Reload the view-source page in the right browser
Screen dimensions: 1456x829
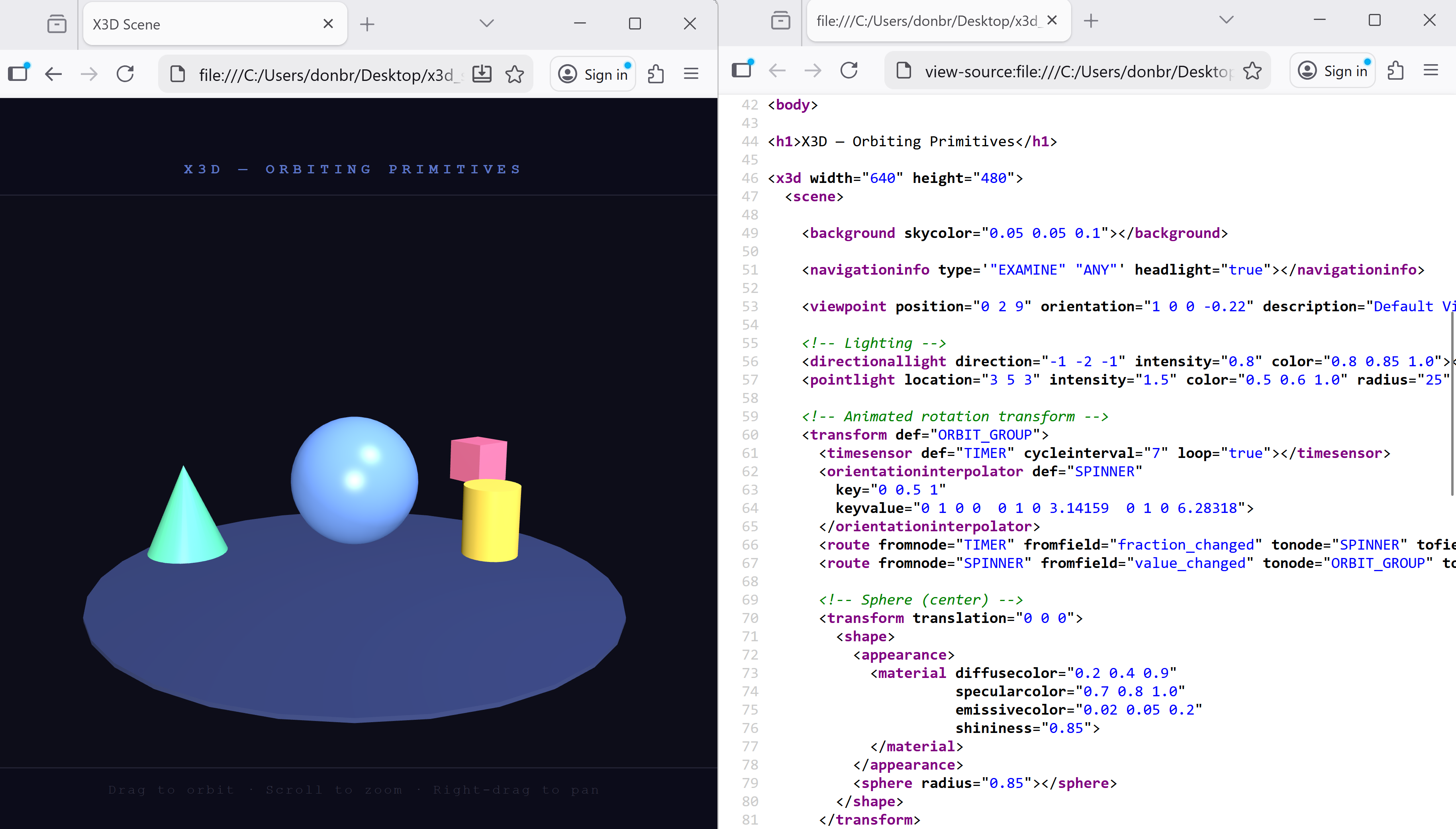[849, 71]
